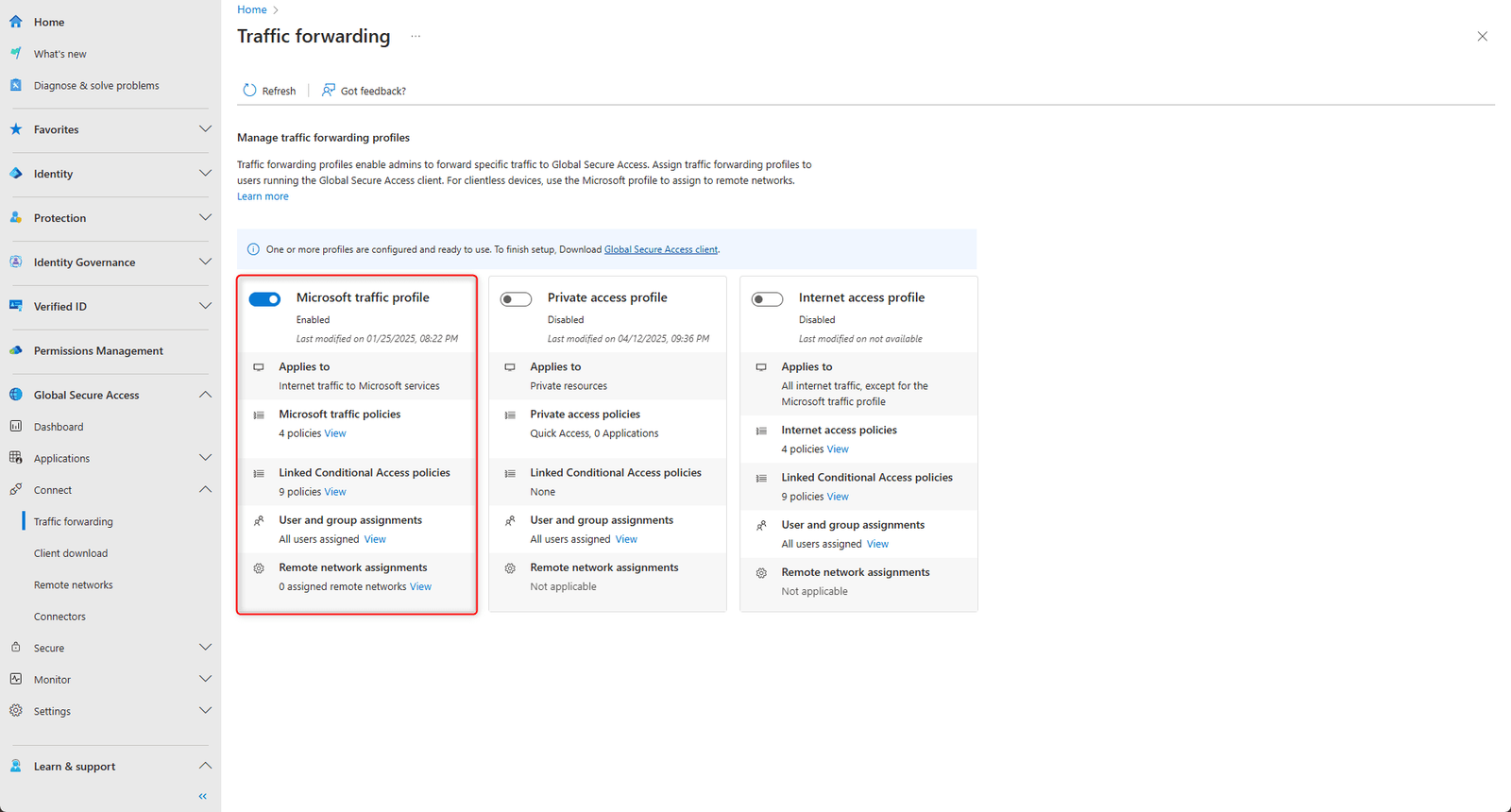Click the Learn more link
The image size is (1511, 812).
pyautogui.click(x=263, y=196)
